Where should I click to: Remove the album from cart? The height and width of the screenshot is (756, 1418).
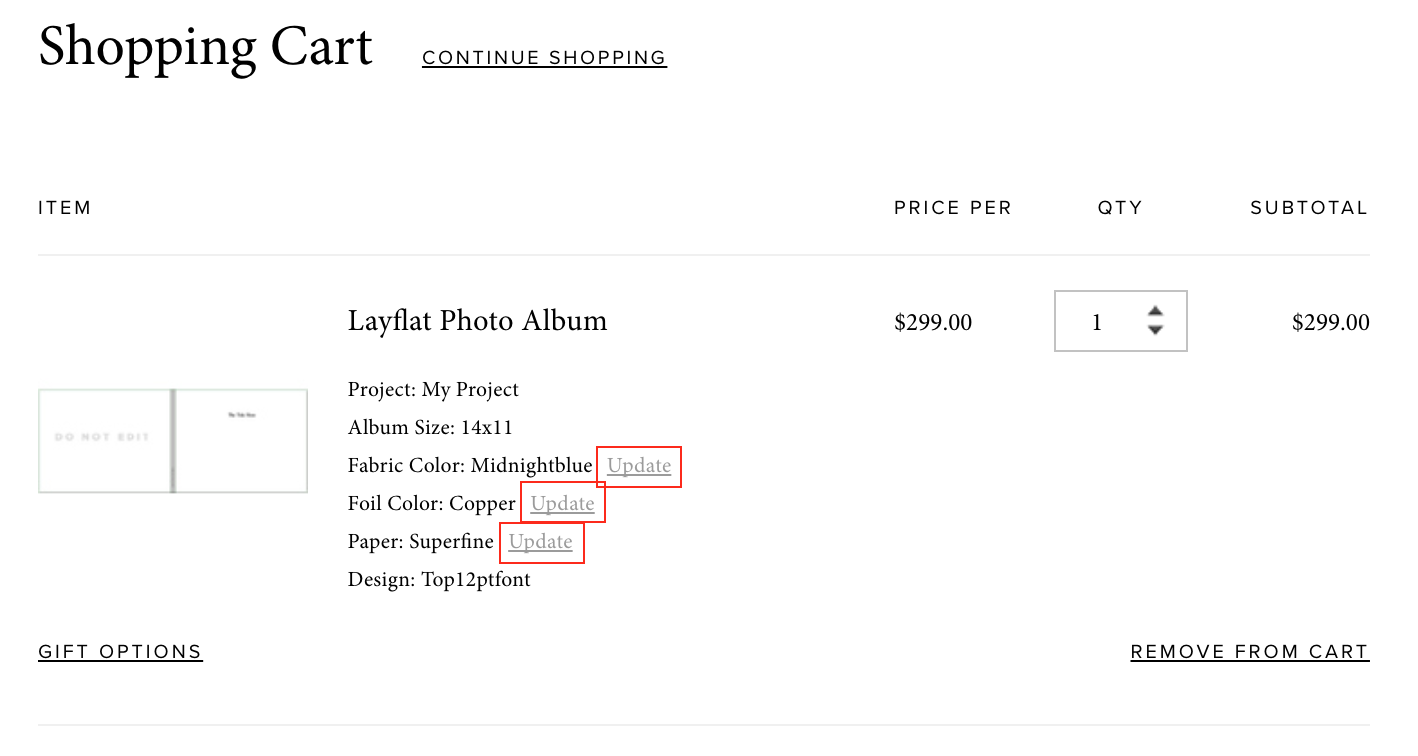(1250, 652)
